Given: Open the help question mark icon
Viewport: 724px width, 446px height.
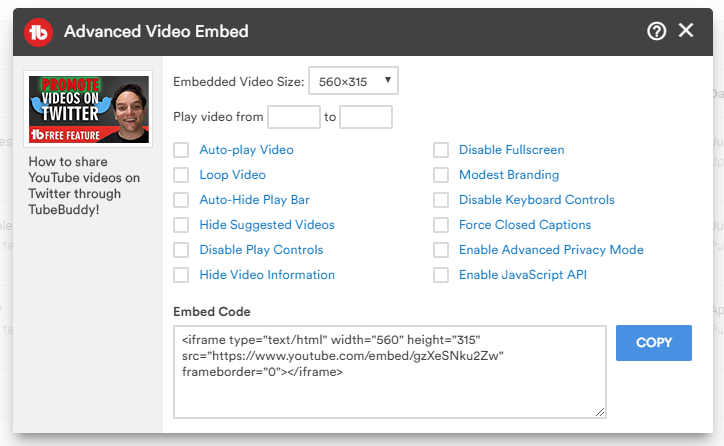Looking at the screenshot, I should point(657,31).
